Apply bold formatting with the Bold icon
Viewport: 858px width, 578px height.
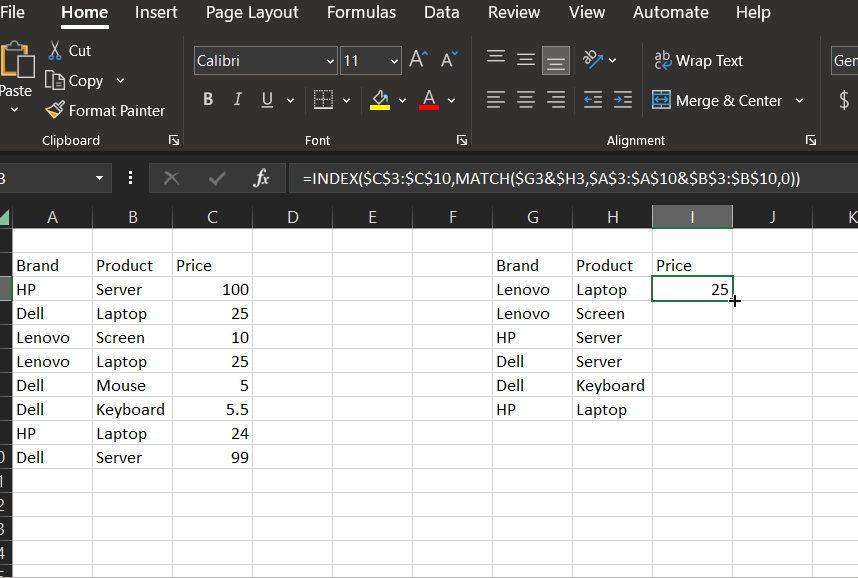(208, 99)
